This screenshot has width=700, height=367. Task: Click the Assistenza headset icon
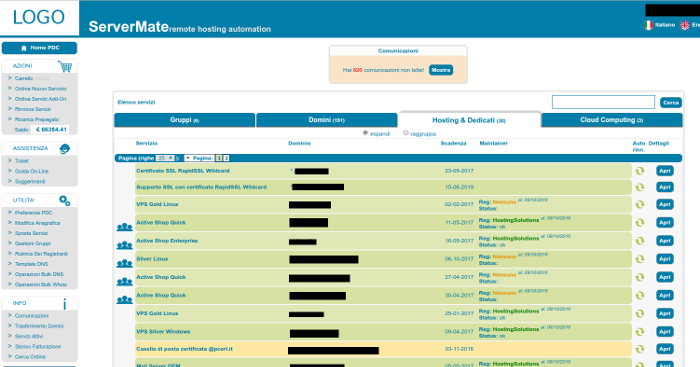65,149
